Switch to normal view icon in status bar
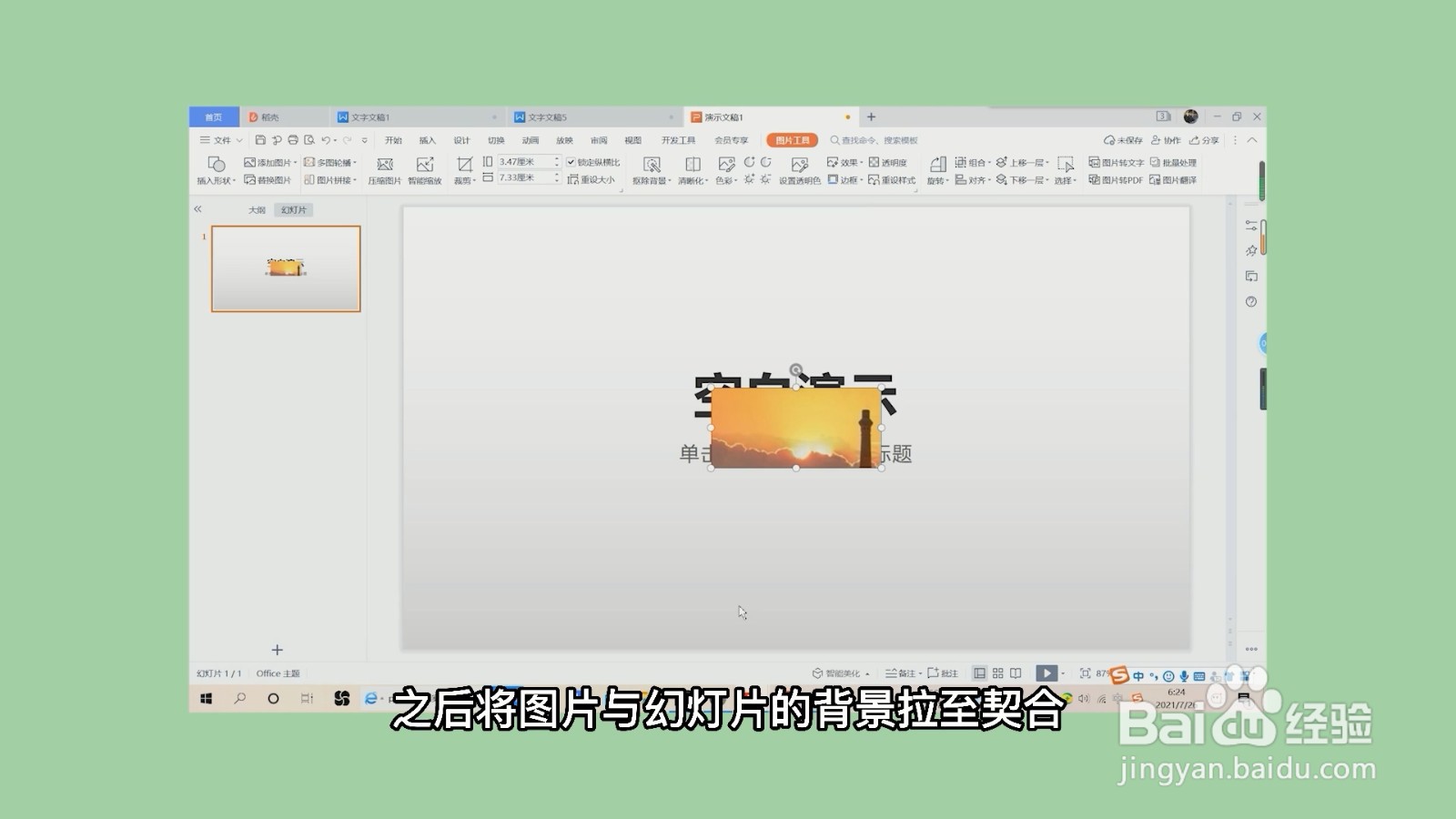This screenshot has height=819, width=1456. click(x=979, y=673)
